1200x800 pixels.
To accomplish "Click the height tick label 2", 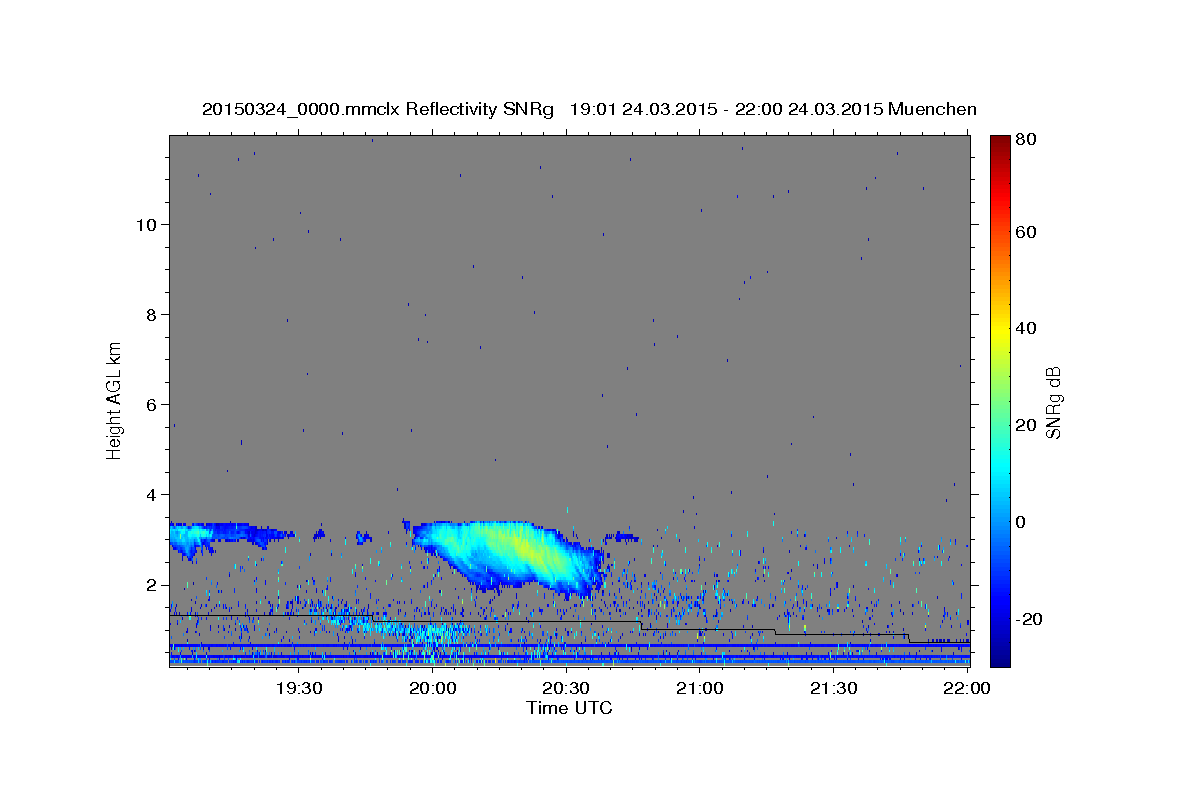I will point(150,584).
